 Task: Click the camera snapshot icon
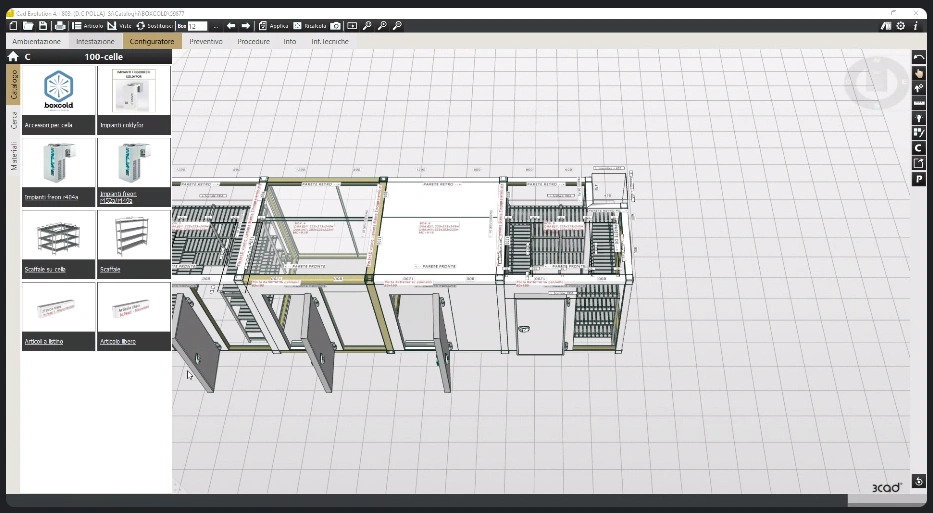[336, 26]
